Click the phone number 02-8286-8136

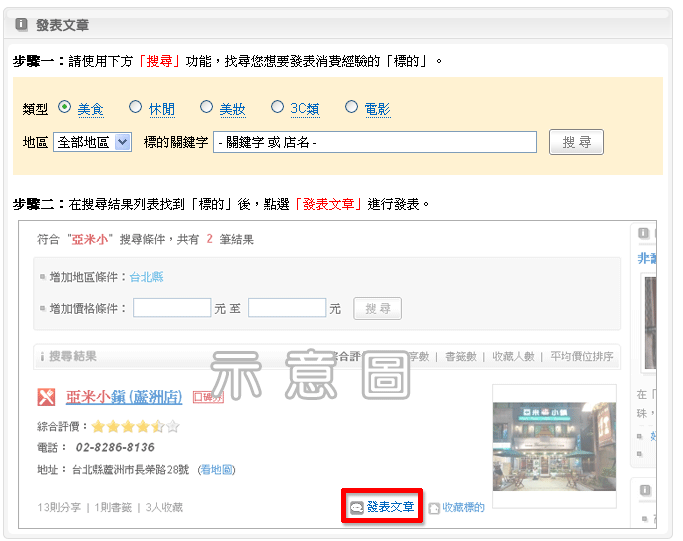(x=115, y=447)
